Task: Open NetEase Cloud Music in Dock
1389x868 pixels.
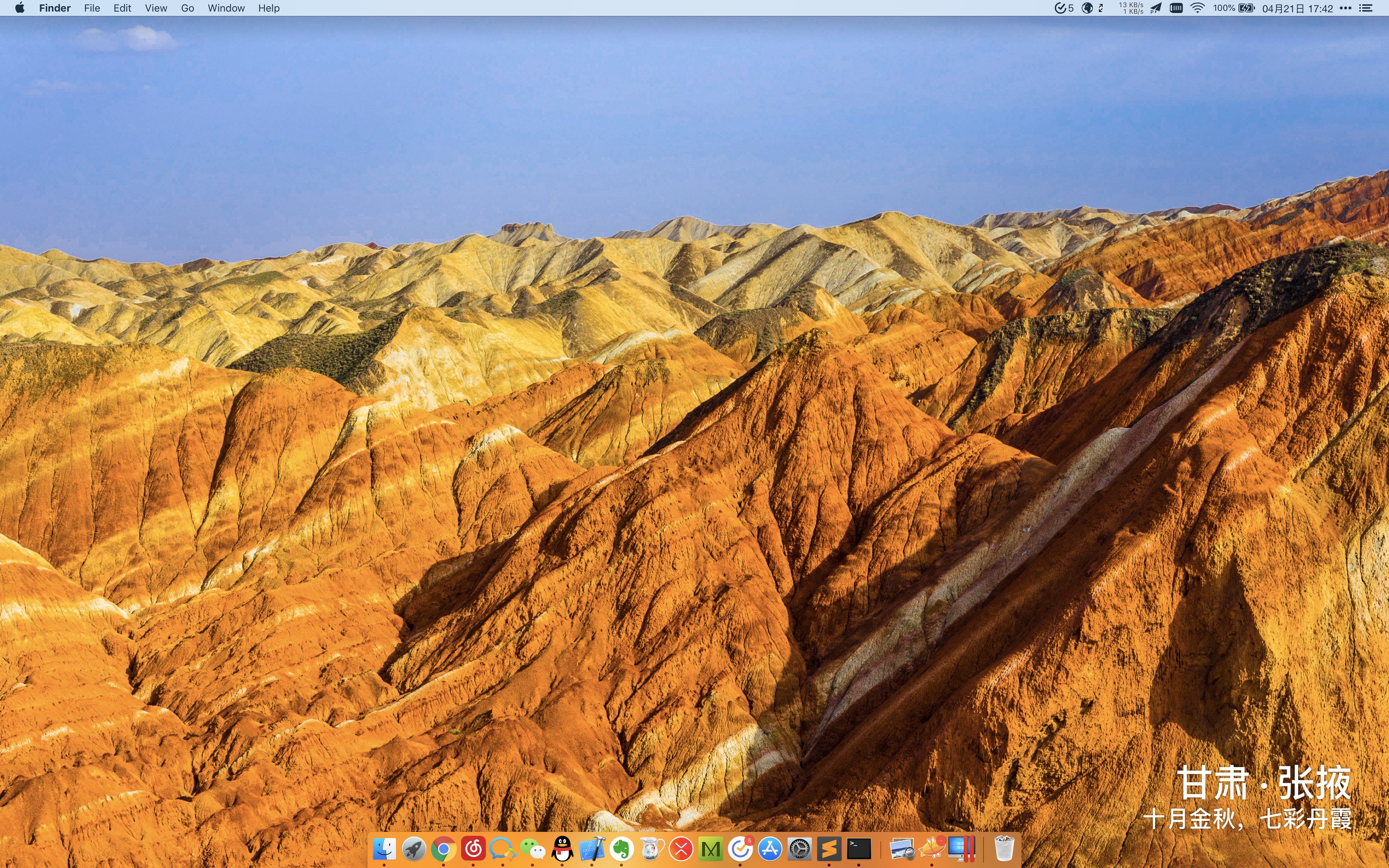Action: click(x=473, y=848)
